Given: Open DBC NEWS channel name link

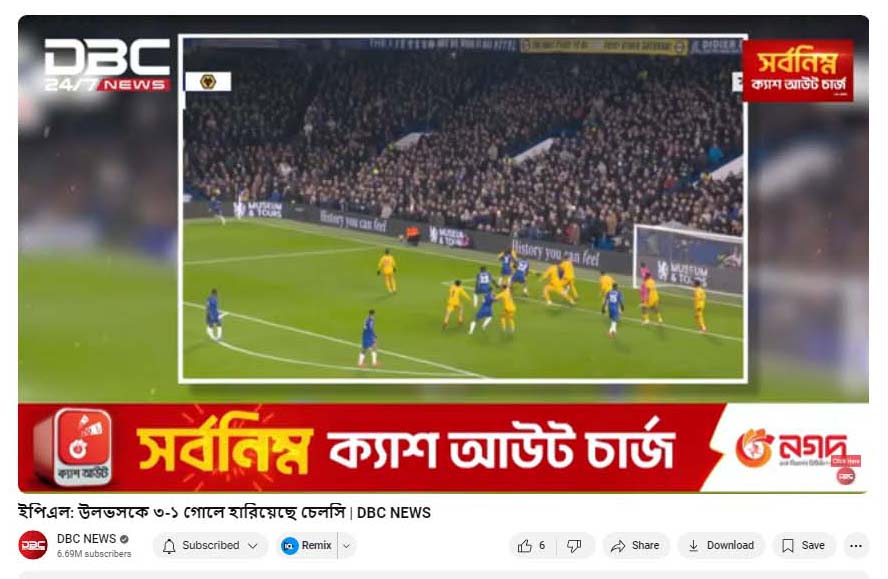Looking at the screenshot, I should tap(86, 538).
